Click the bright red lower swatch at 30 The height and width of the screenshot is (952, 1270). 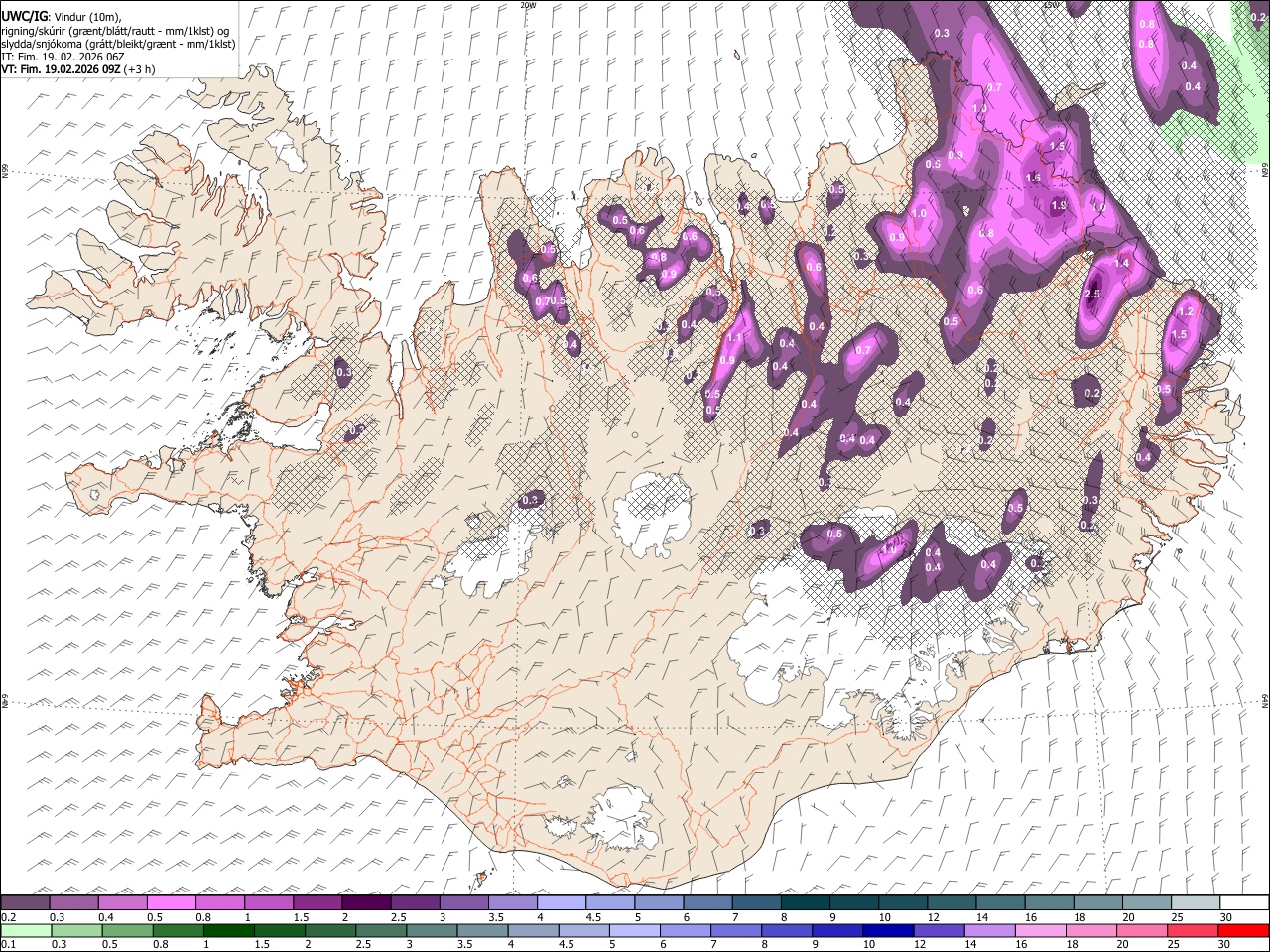point(1242,931)
